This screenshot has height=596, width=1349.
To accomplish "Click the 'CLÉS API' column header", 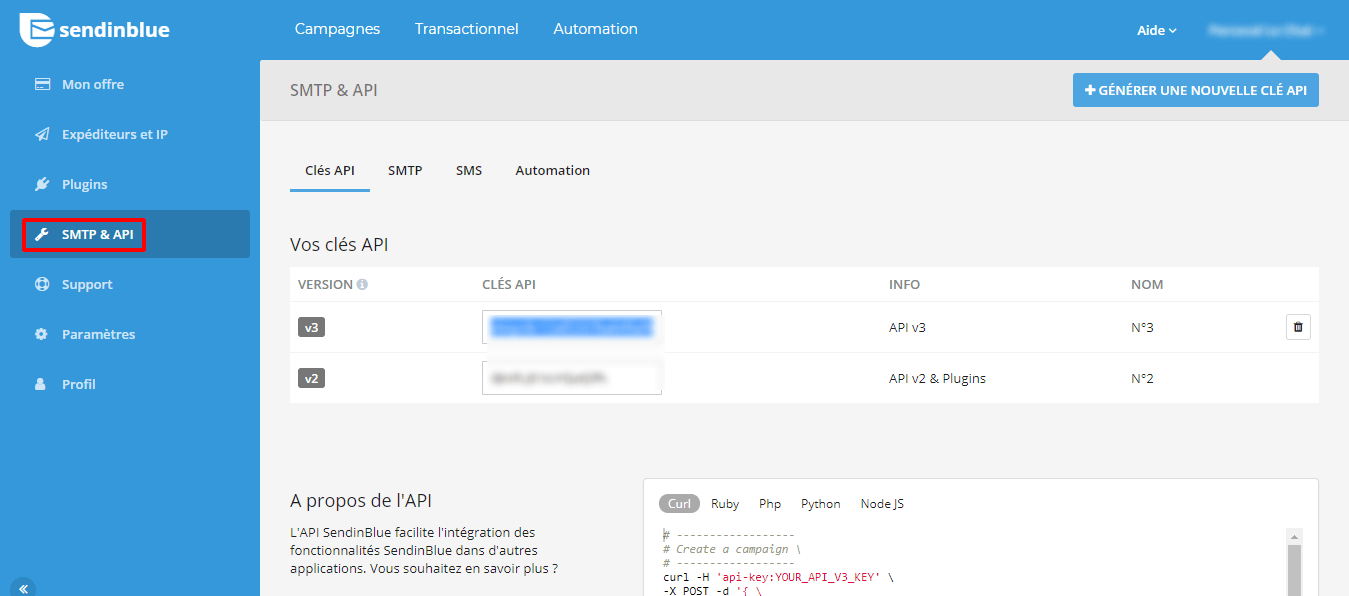I will [509, 284].
